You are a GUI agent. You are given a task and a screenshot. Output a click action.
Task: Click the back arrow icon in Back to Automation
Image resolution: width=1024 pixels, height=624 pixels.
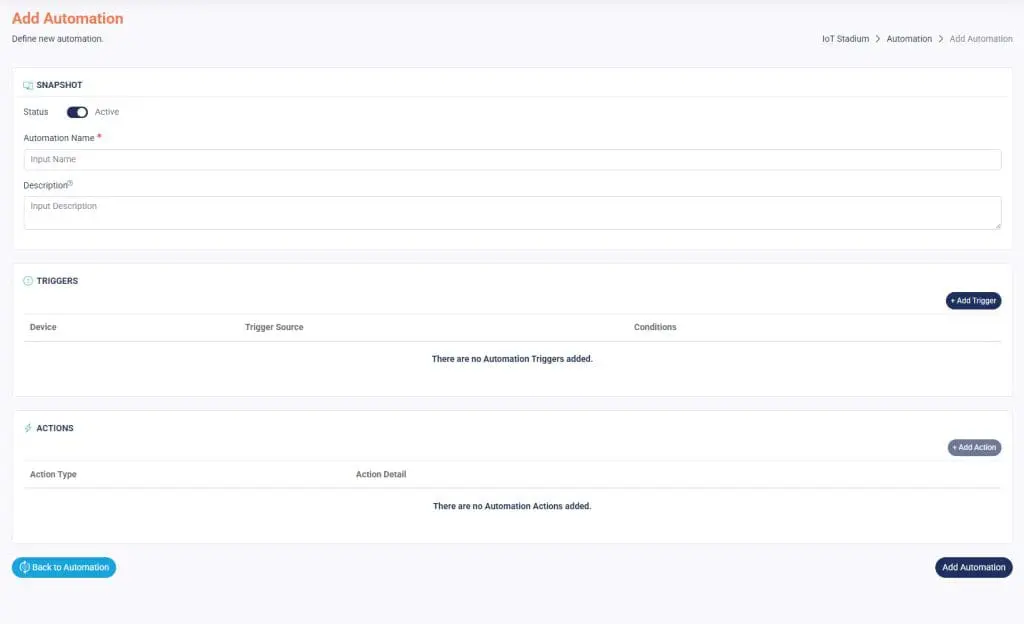pos(24,568)
